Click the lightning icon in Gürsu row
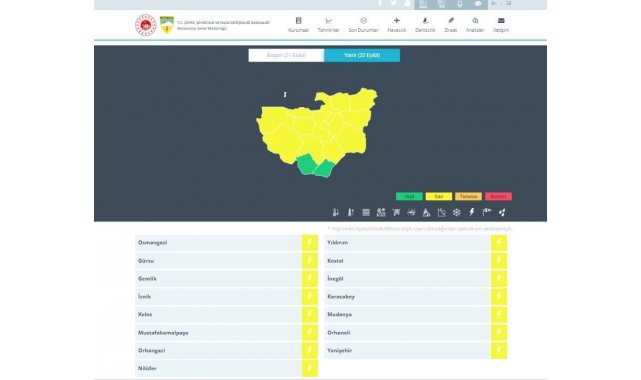Screen dimensions: 641x380 [309, 260]
